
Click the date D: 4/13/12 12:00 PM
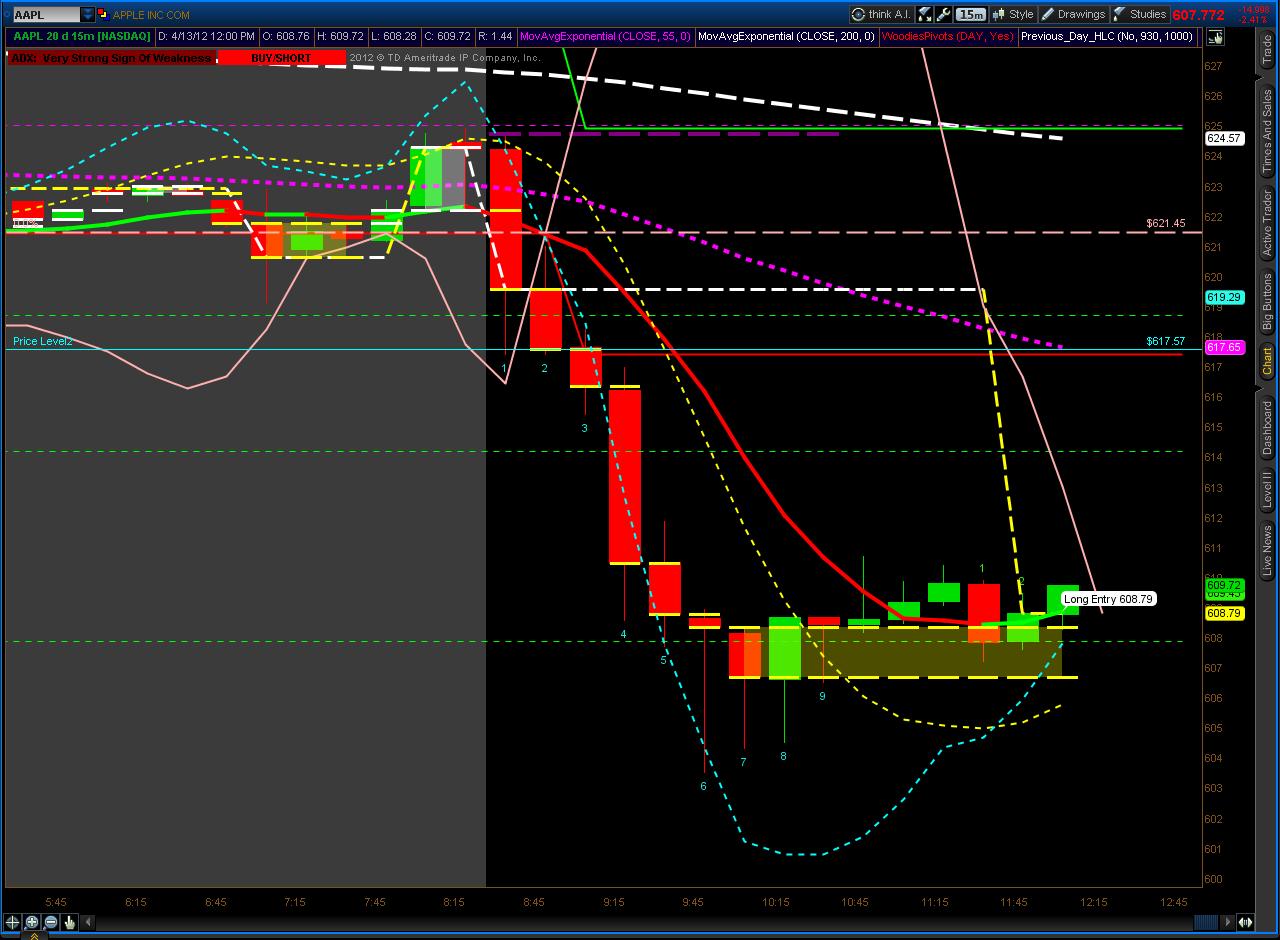click(207, 37)
